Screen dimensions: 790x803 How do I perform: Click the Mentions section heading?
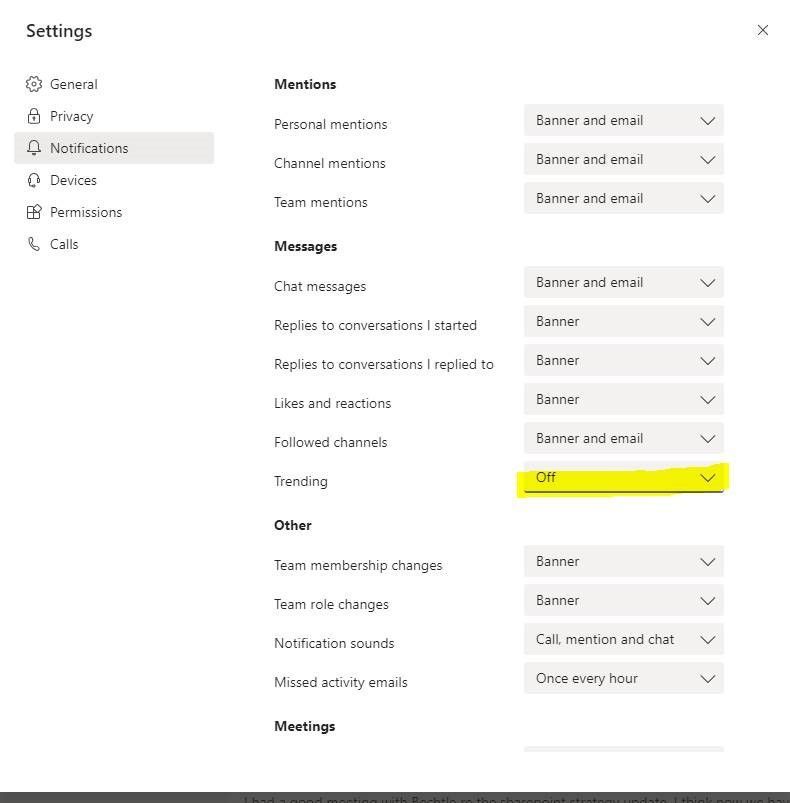[305, 84]
